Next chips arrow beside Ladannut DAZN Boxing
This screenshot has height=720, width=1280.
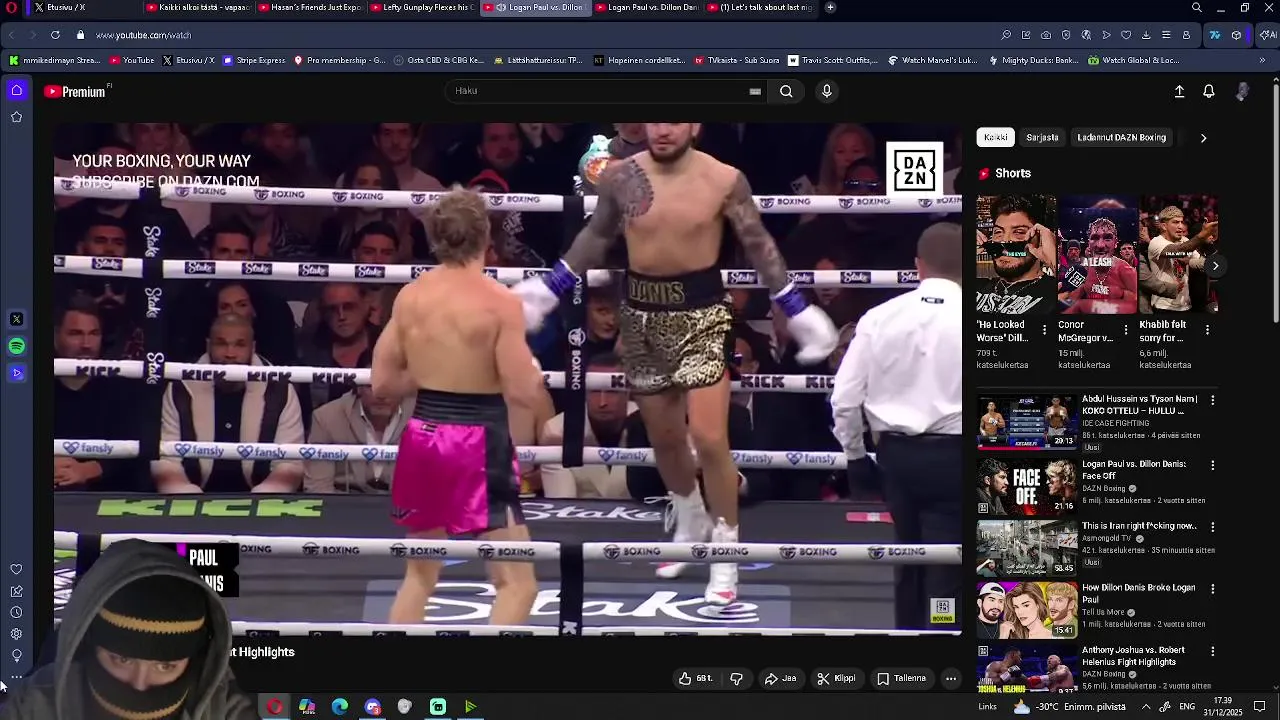(x=1203, y=138)
